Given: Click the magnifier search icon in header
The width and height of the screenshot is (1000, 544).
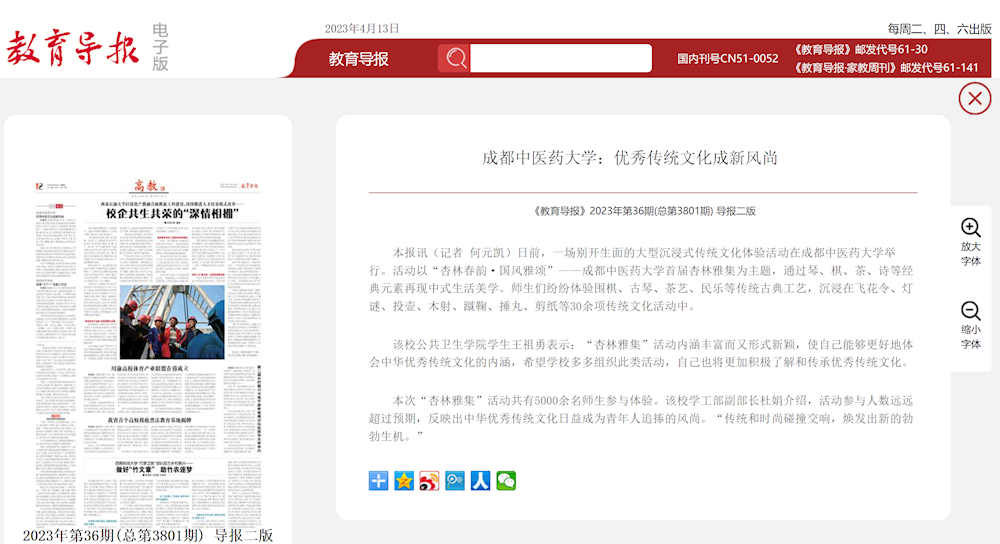Looking at the screenshot, I should pos(455,59).
